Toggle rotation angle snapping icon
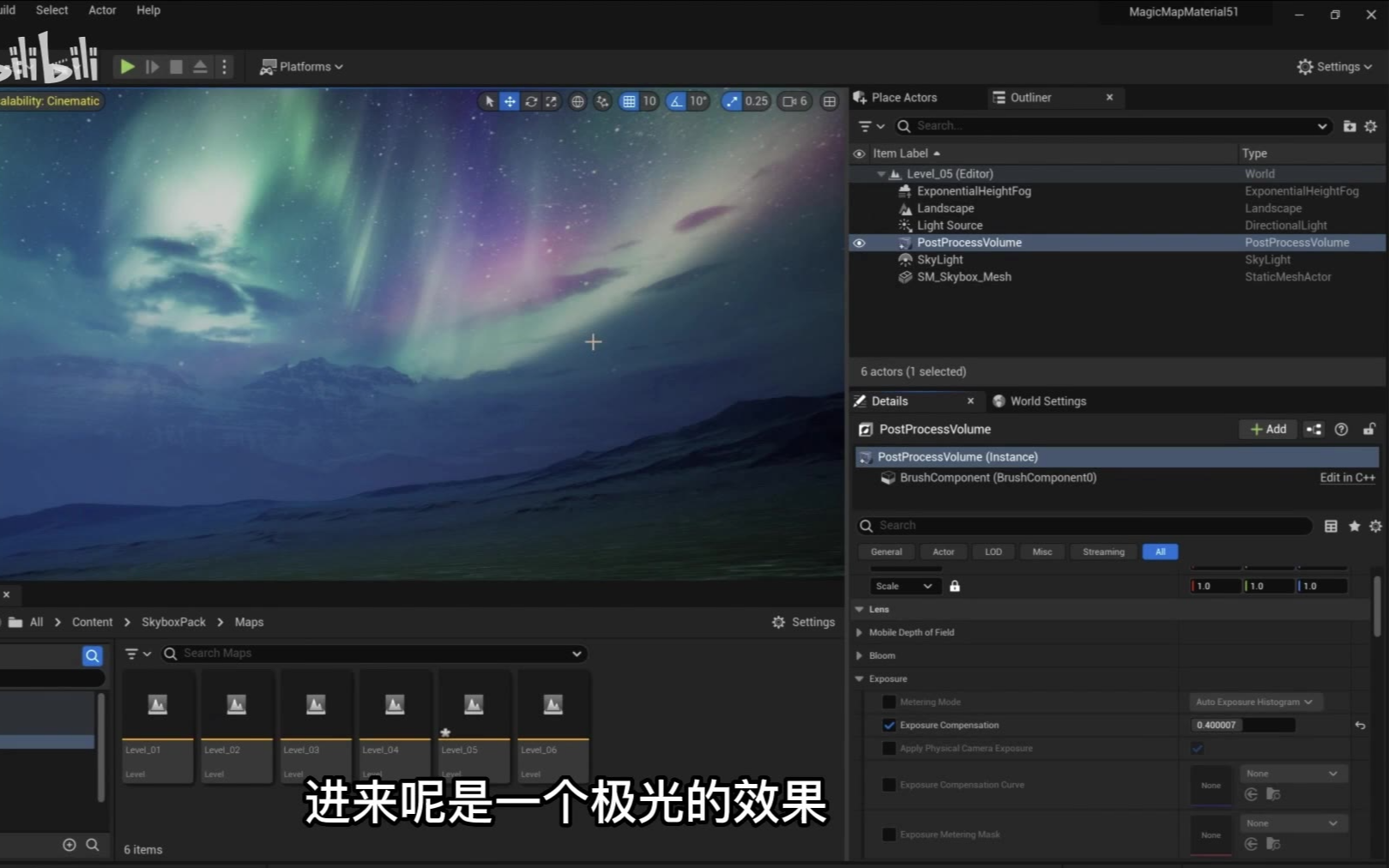 click(677, 101)
